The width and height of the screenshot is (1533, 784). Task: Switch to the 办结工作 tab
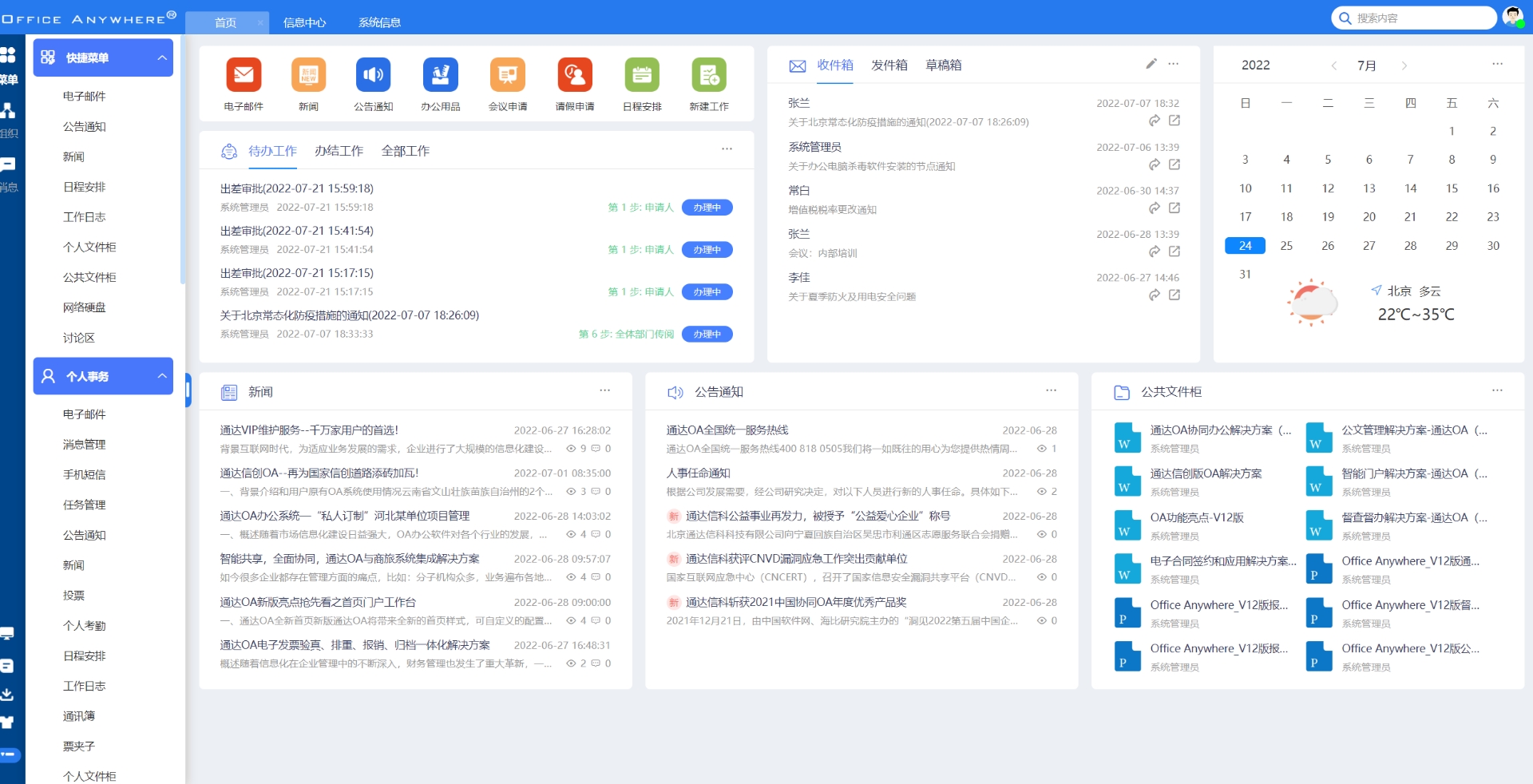[x=339, y=151]
